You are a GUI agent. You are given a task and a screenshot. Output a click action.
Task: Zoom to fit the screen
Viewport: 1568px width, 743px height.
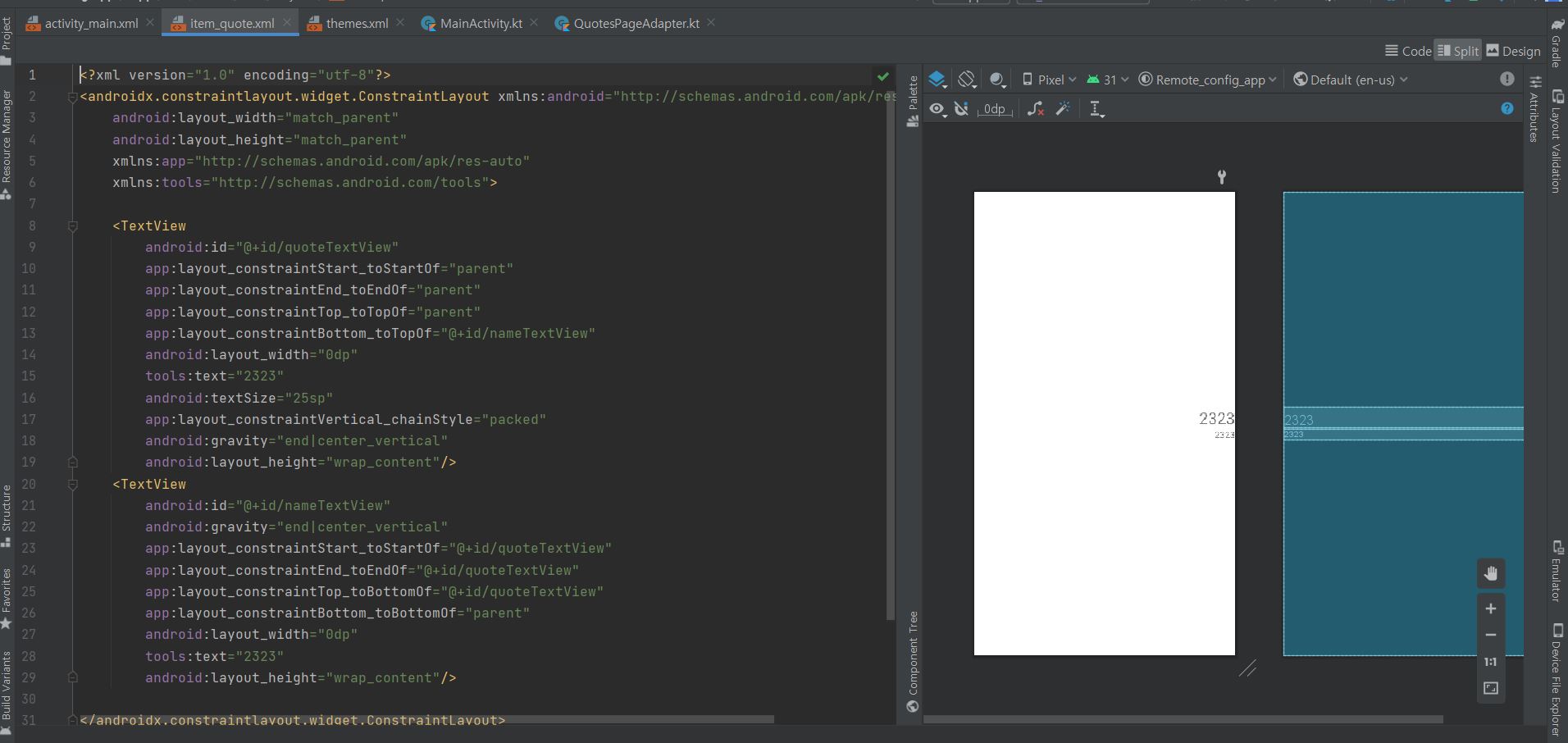[x=1491, y=688]
